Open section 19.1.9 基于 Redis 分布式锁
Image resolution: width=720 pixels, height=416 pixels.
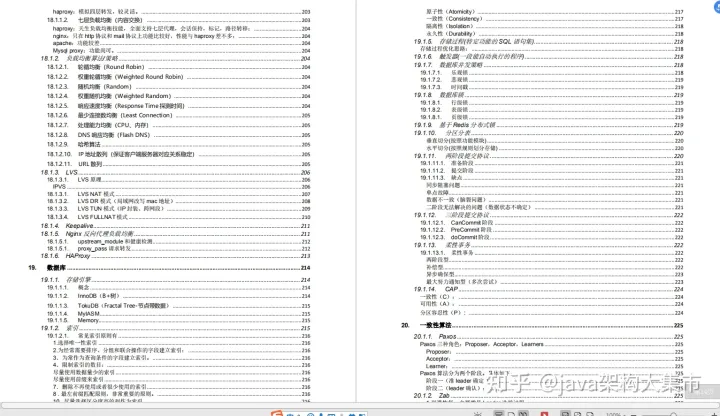[x=549, y=125]
